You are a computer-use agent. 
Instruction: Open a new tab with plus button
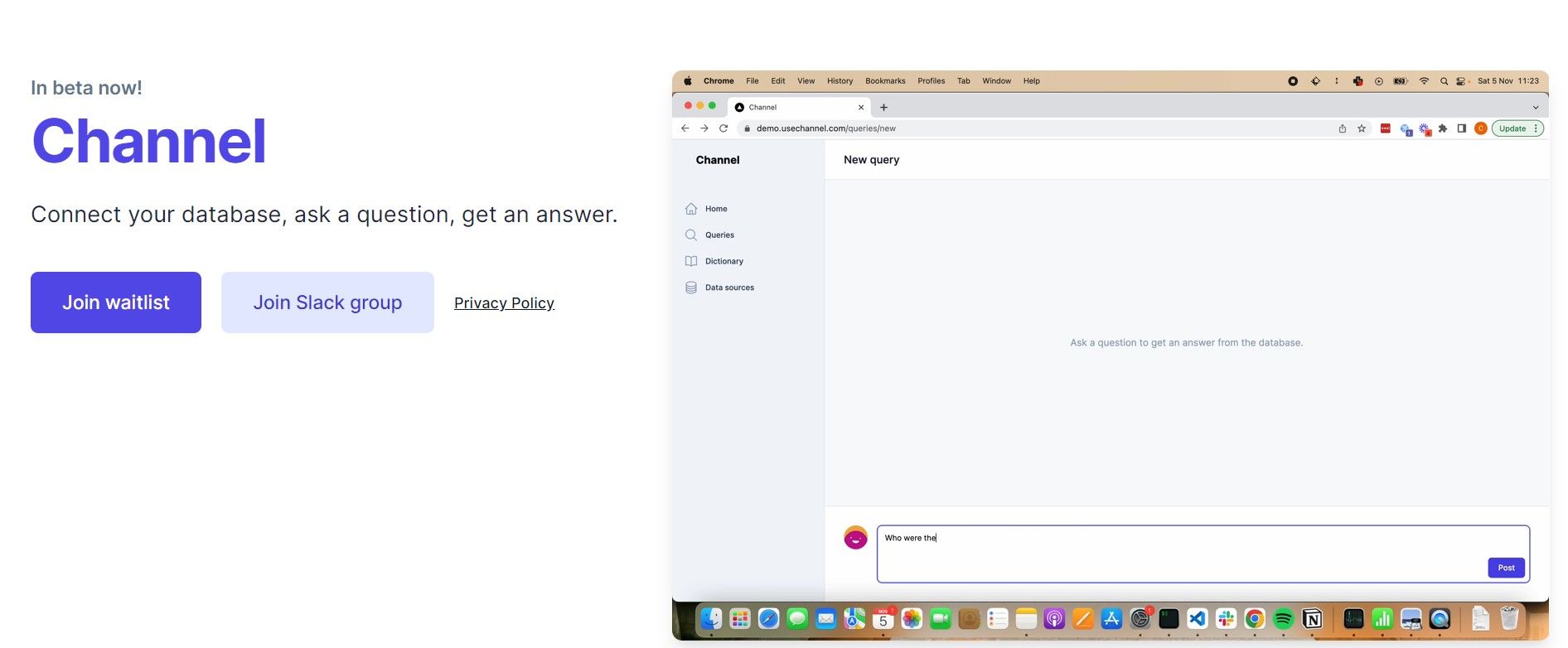[x=883, y=108]
